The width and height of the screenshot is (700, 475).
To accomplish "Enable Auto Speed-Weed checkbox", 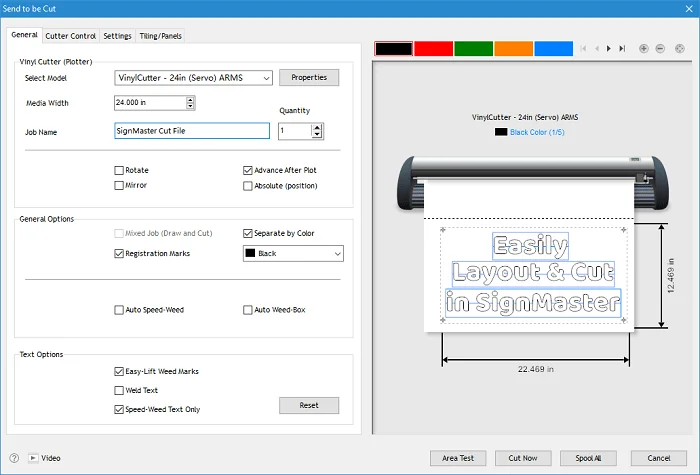I will coord(119,310).
